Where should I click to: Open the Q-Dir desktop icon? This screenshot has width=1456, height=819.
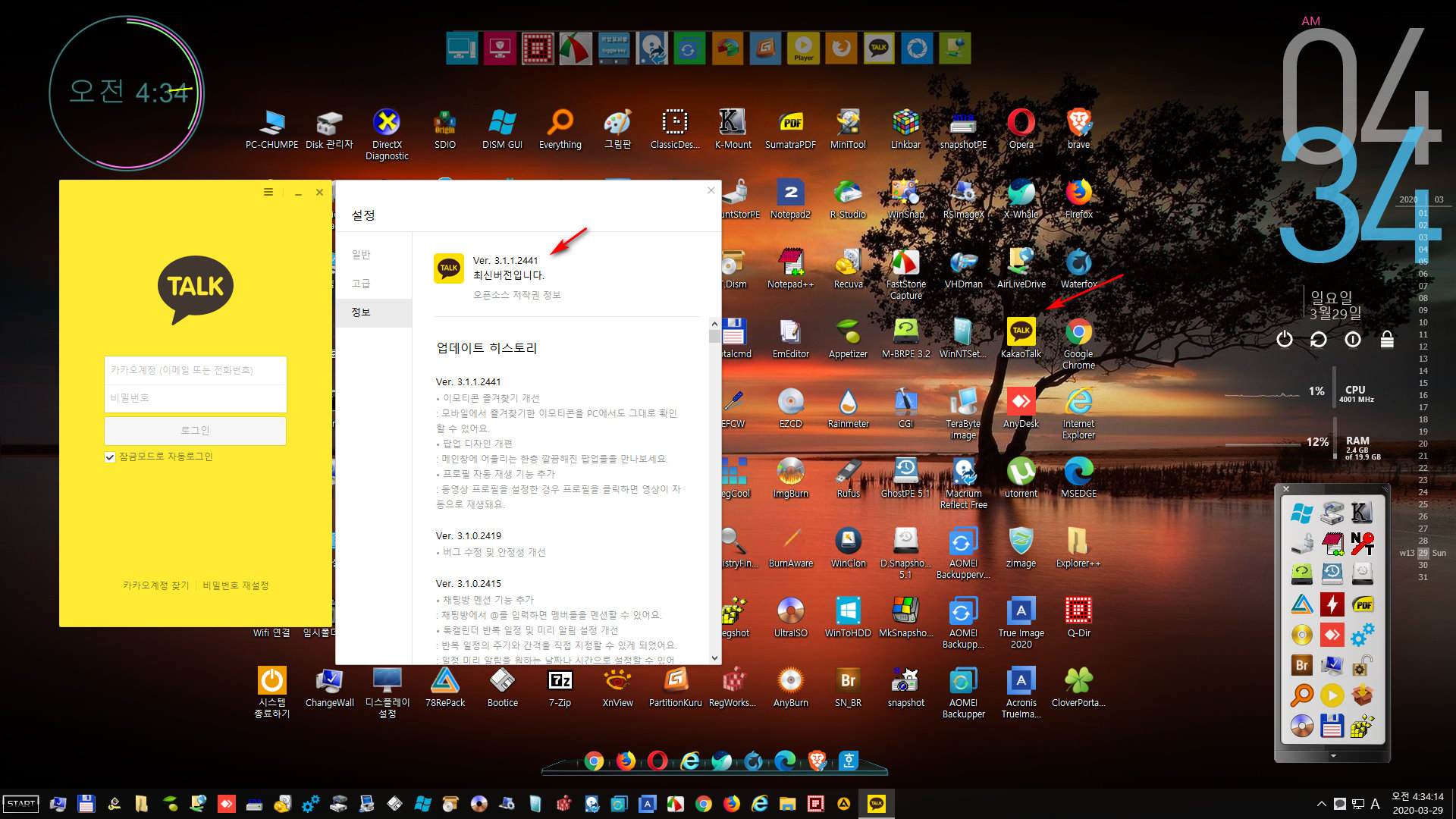pos(1078,617)
